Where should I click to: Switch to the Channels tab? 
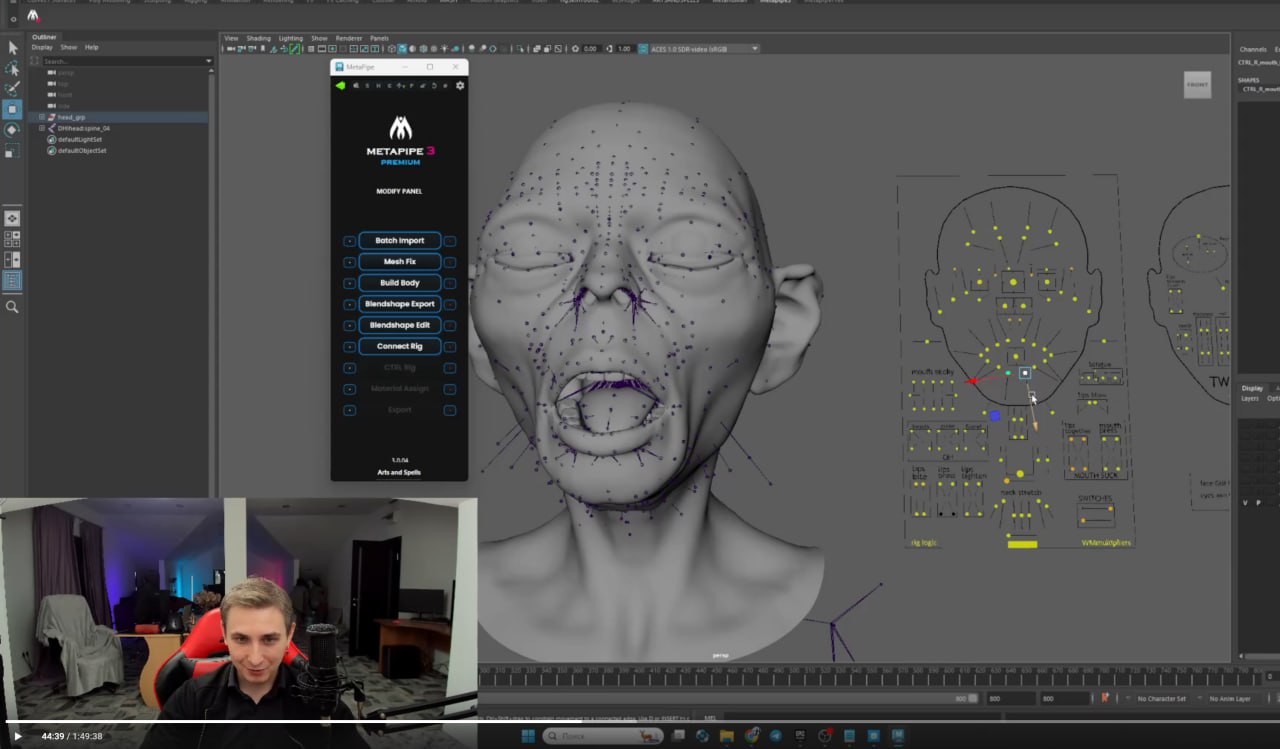pyautogui.click(x=1253, y=49)
